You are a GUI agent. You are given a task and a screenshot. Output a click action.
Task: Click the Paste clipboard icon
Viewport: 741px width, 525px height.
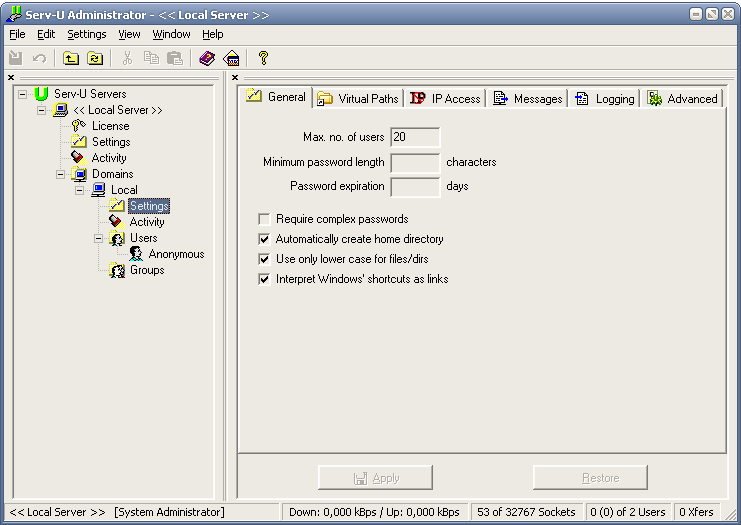click(175, 58)
